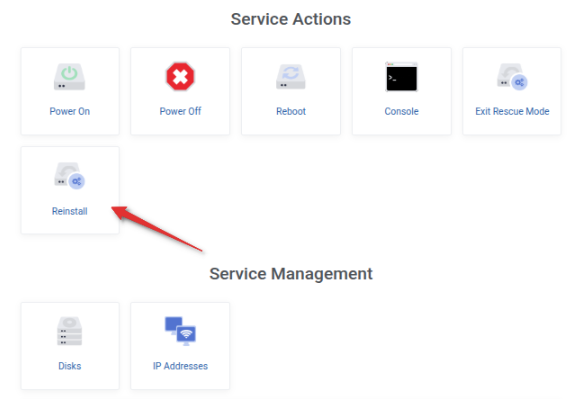Open the Disks link label
Screen dimensions: 579x399
coord(69,366)
